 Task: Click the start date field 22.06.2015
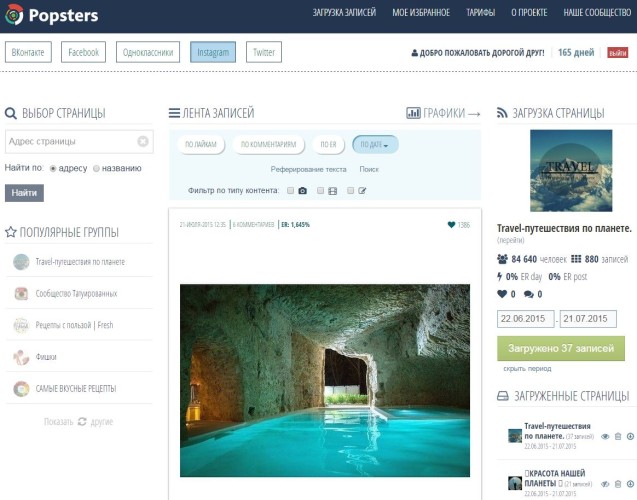coord(525,319)
